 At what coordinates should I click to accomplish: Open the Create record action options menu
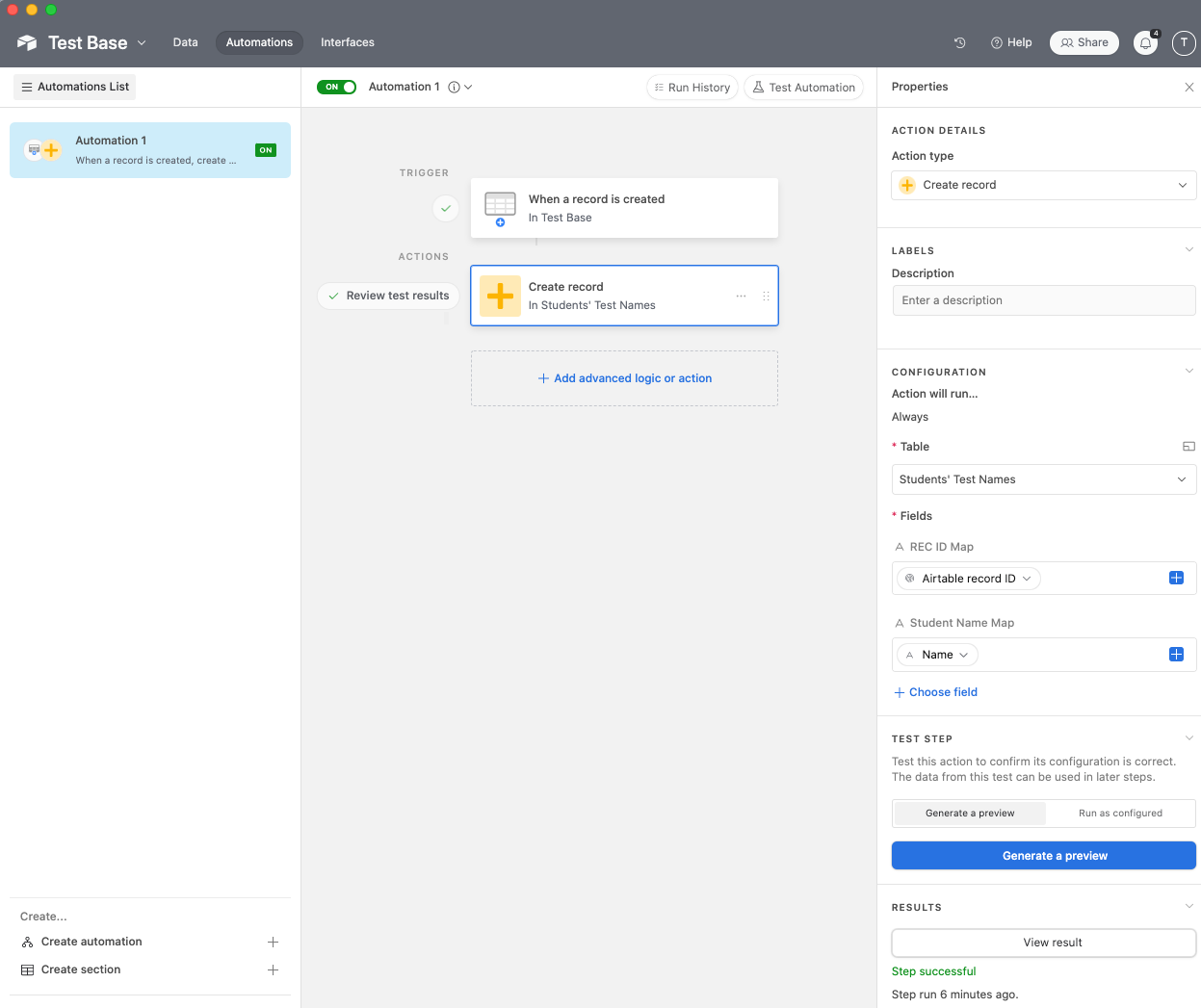741,296
